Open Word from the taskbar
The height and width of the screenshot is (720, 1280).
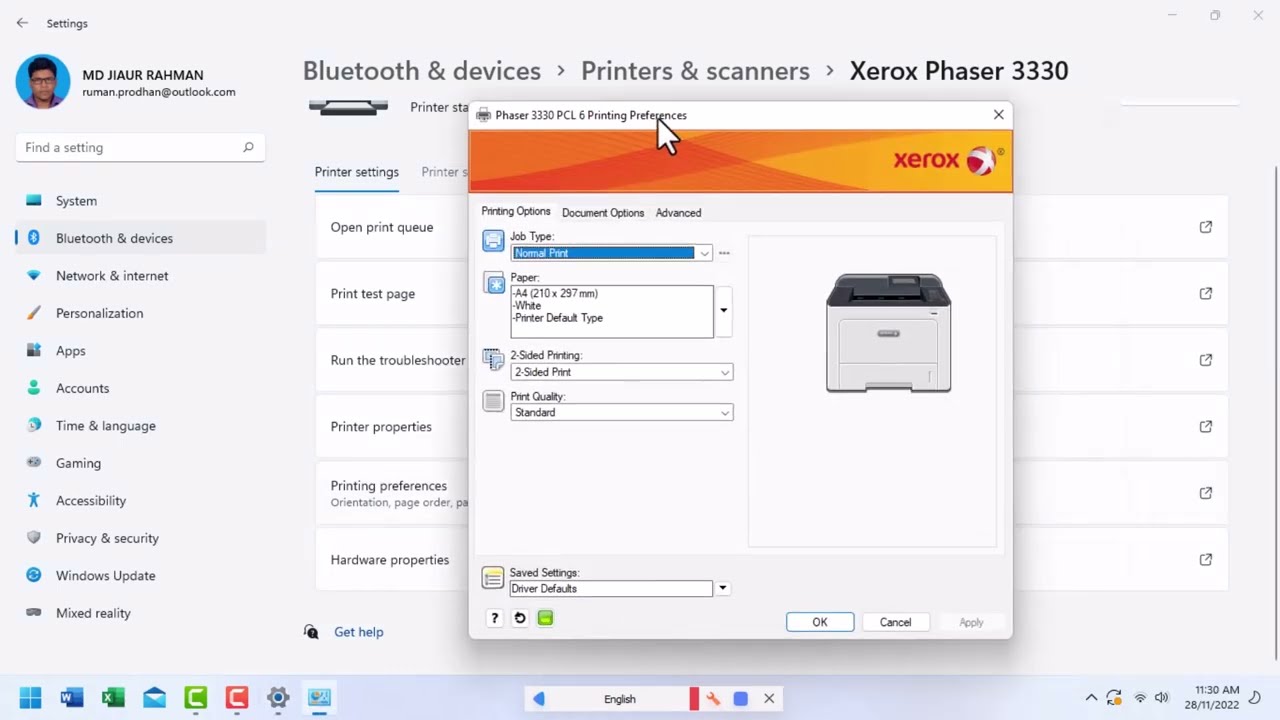click(72, 698)
